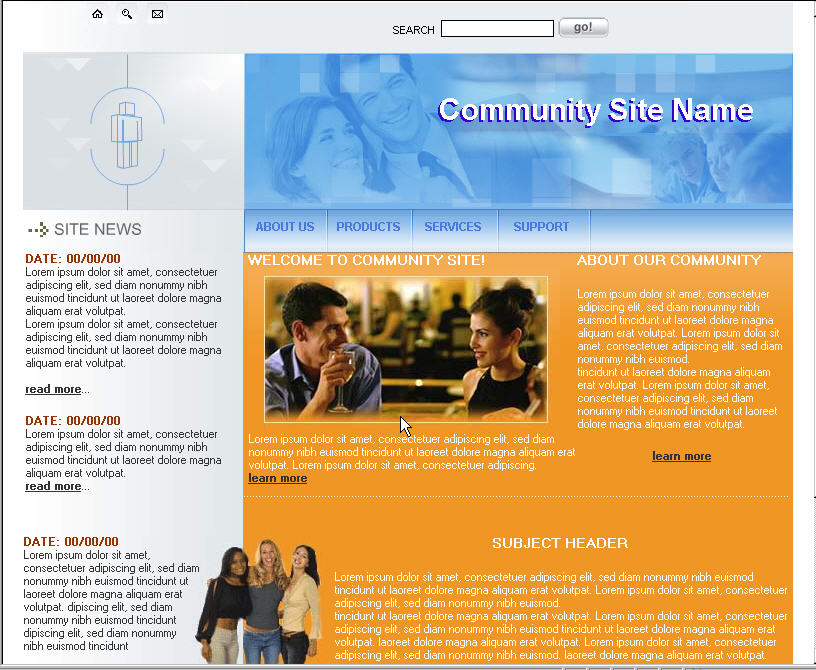Viewport: 816px width, 670px height.
Task: Click the first DATE: 00/00/00 entry
Action: tap(73, 258)
